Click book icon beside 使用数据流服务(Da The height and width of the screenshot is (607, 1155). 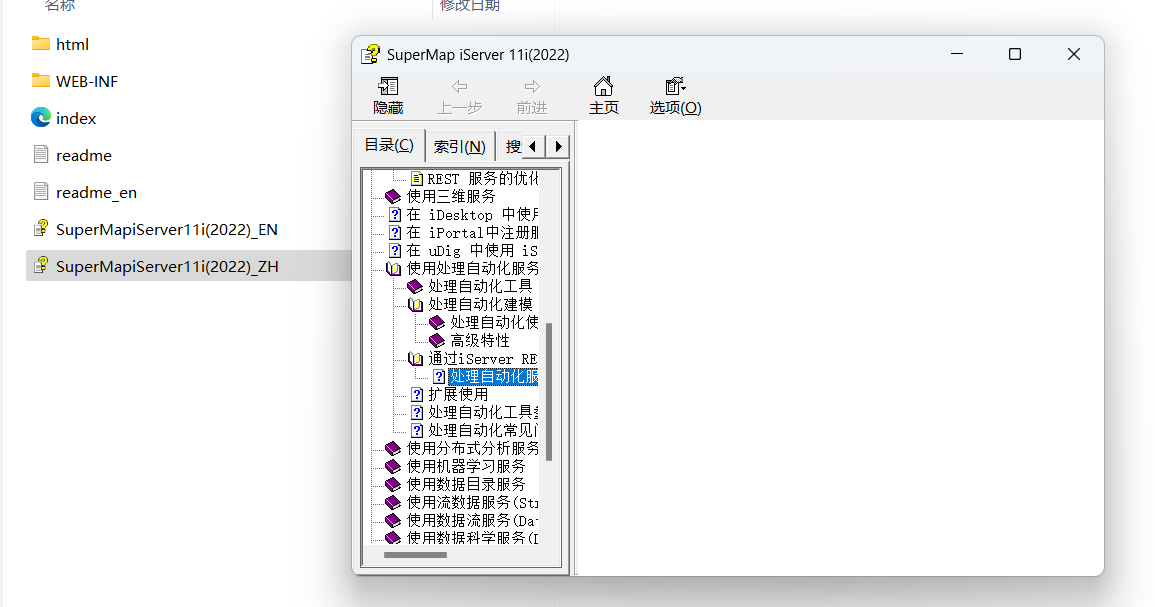393,521
